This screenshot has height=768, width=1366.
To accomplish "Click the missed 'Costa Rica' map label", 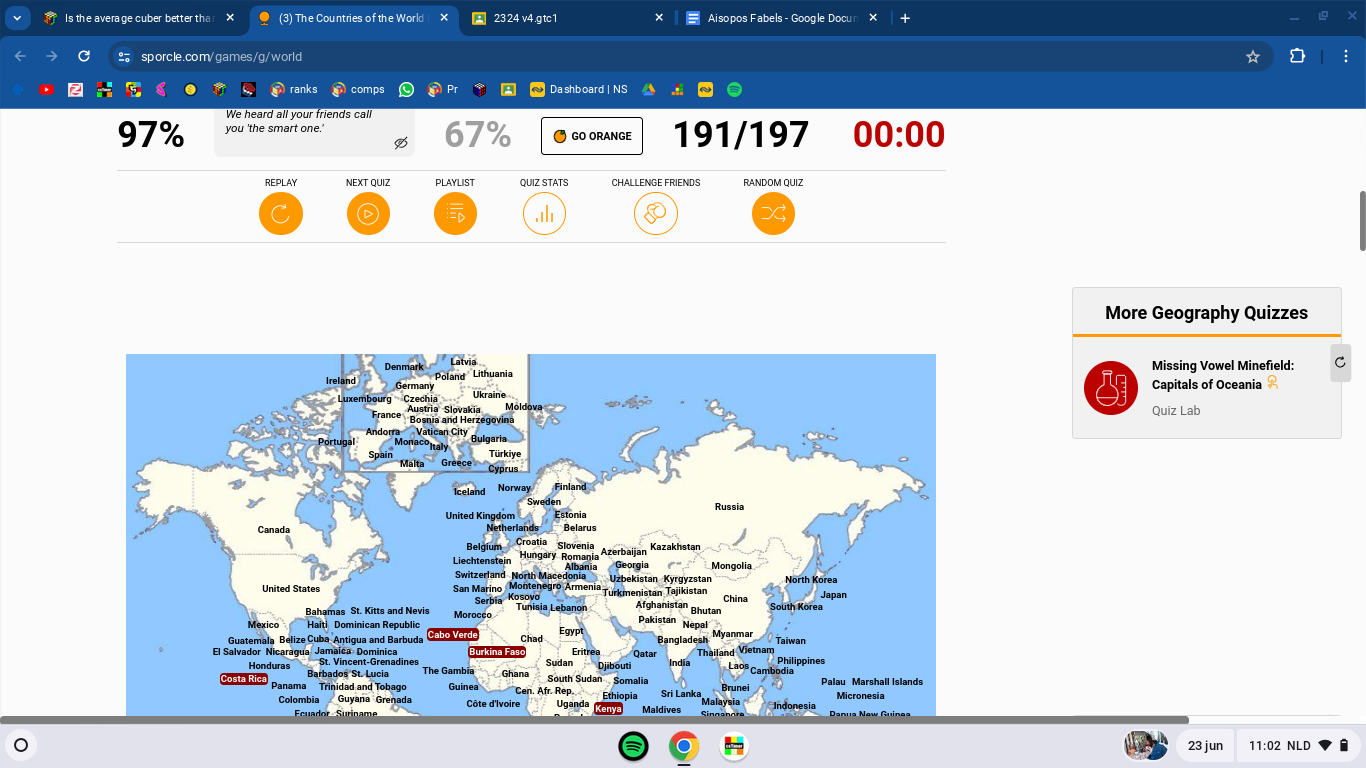I will point(244,679).
